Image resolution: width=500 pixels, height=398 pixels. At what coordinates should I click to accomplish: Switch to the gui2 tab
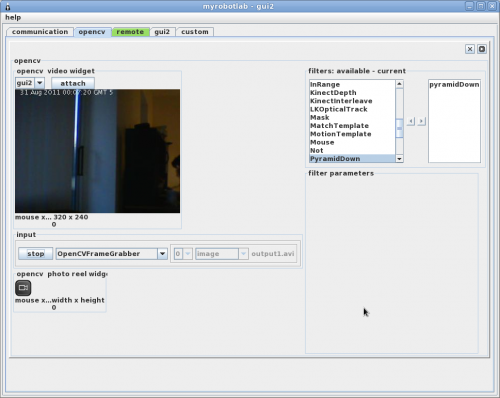(162, 32)
